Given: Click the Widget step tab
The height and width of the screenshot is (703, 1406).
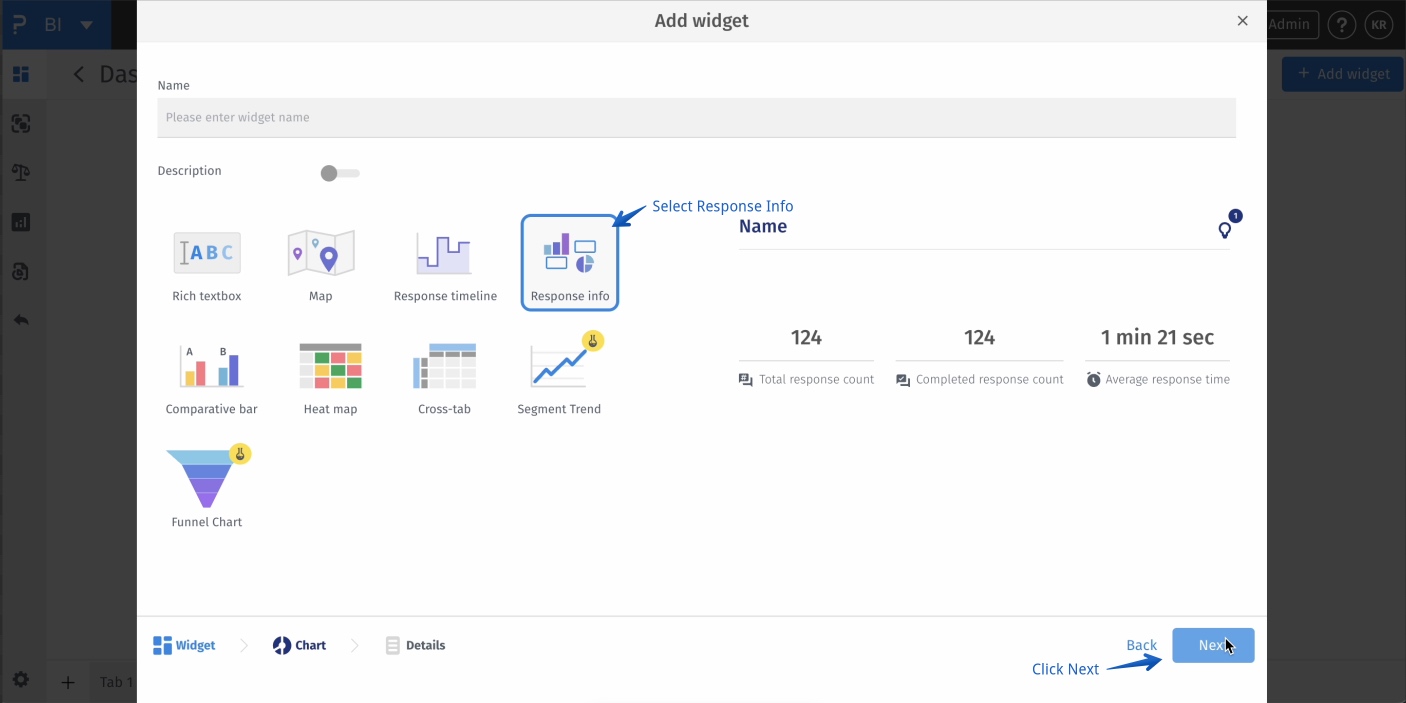Looking at the screenshot, I should [x=185, y=645].
